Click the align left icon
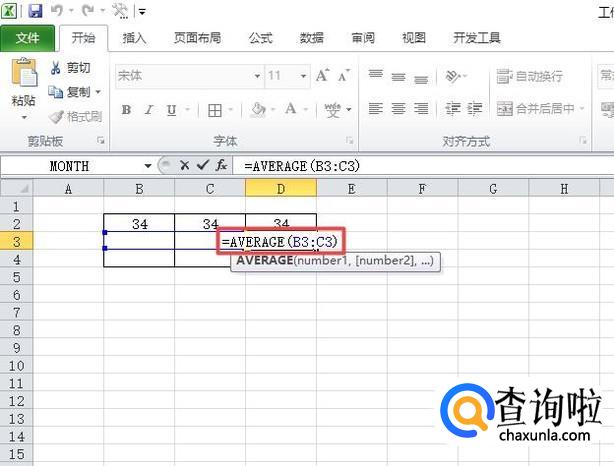Viewport: 614px width, 466px height. pos(376,108)
